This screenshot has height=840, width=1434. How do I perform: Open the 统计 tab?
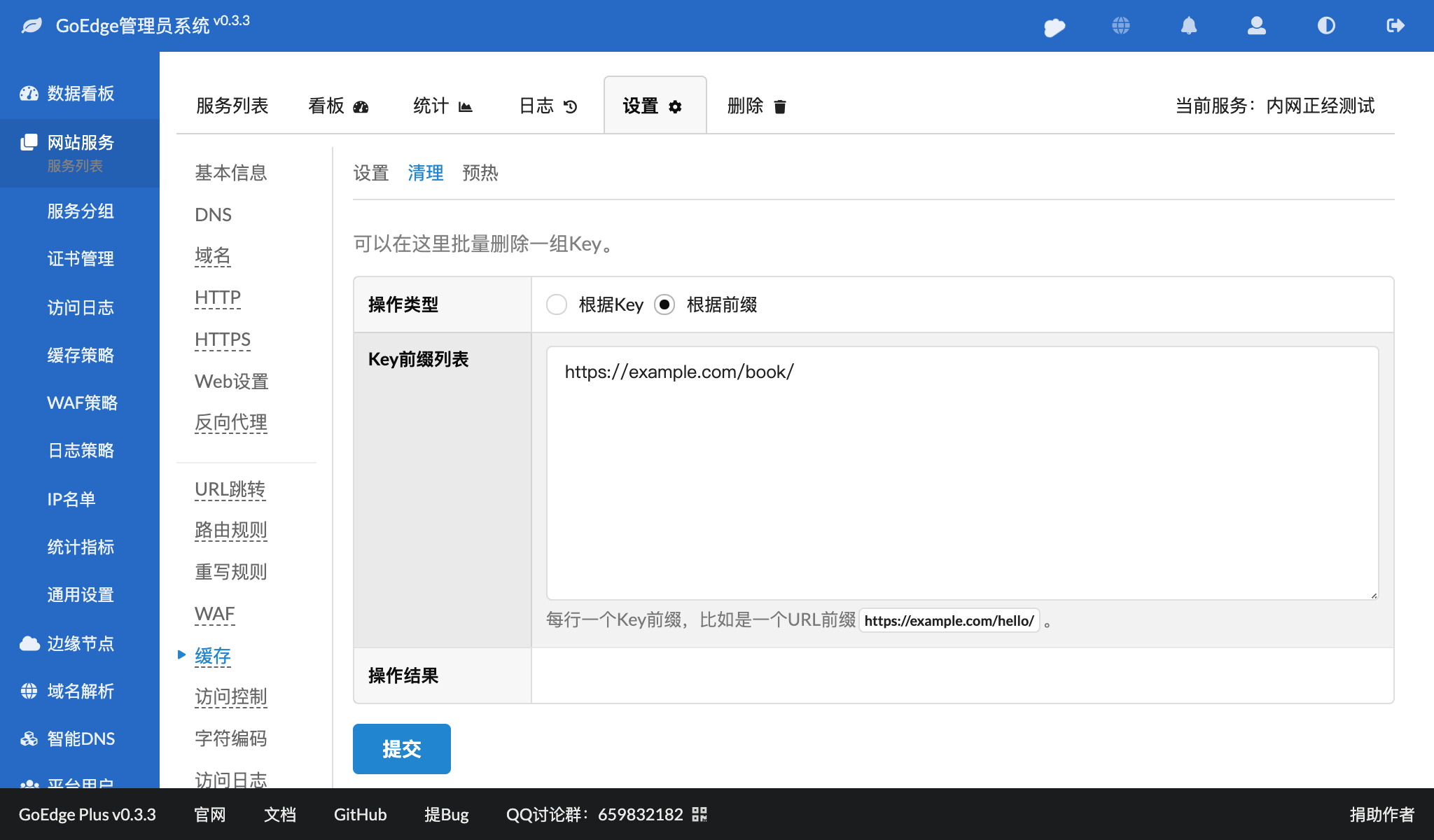tap(443, 106)
